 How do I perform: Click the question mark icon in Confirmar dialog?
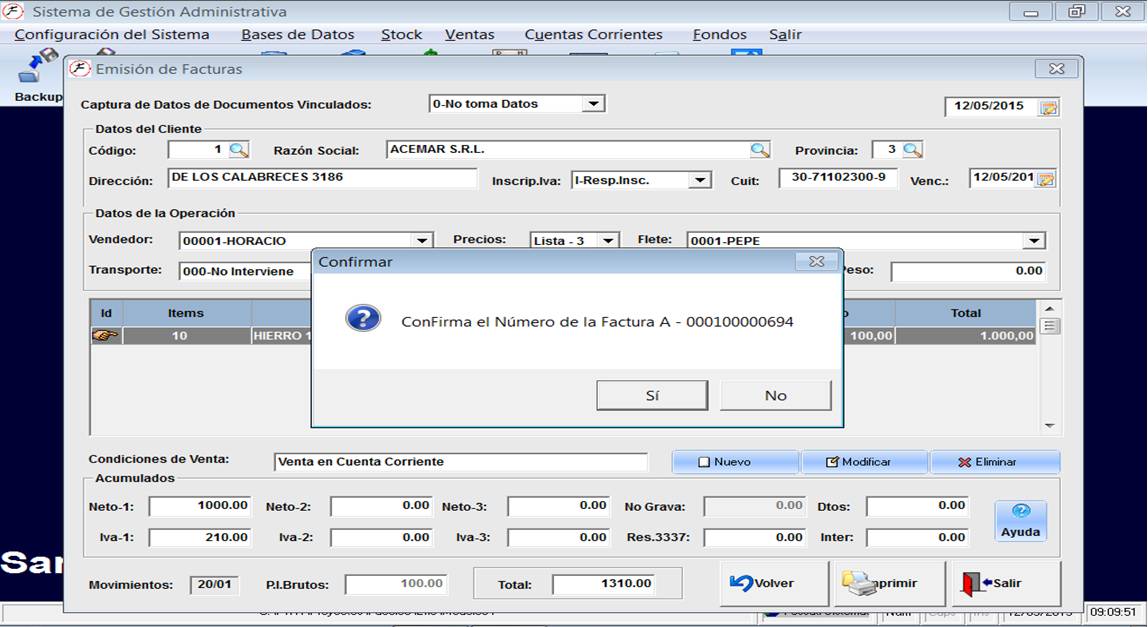[363, 319]
